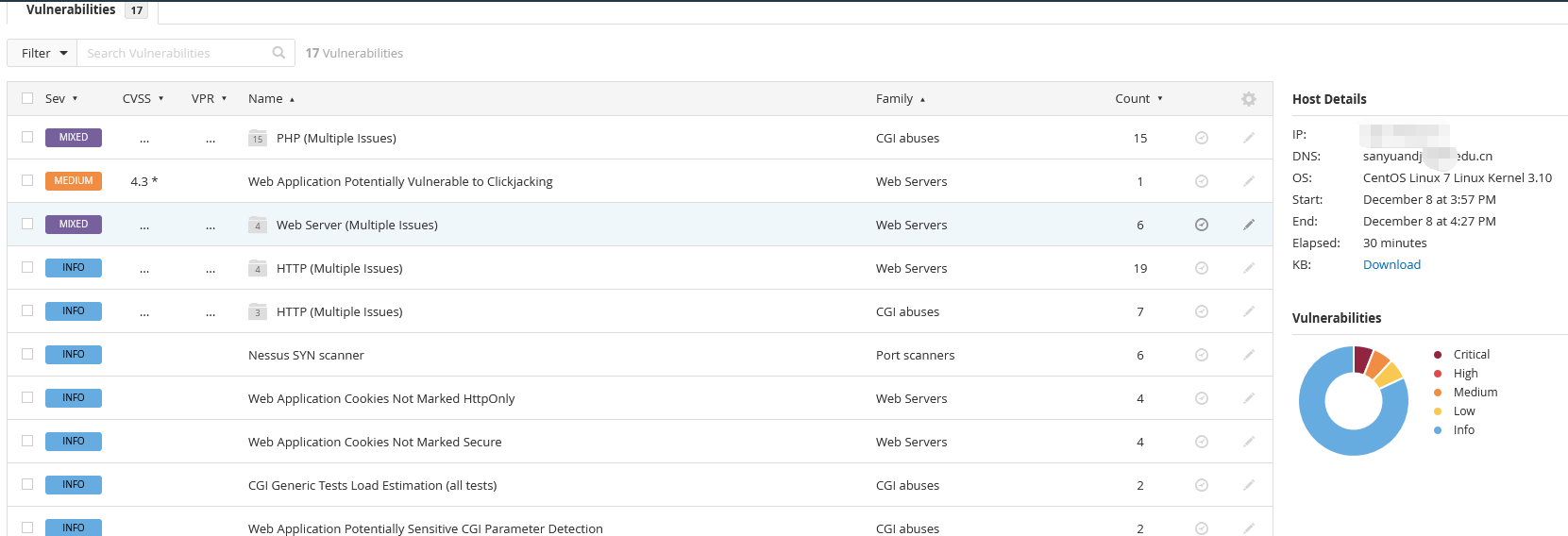The image size is (1568, 536).
Task: Check the PHP (Multiple Issues) row checkbox
Action: click(x=27, y=137)
